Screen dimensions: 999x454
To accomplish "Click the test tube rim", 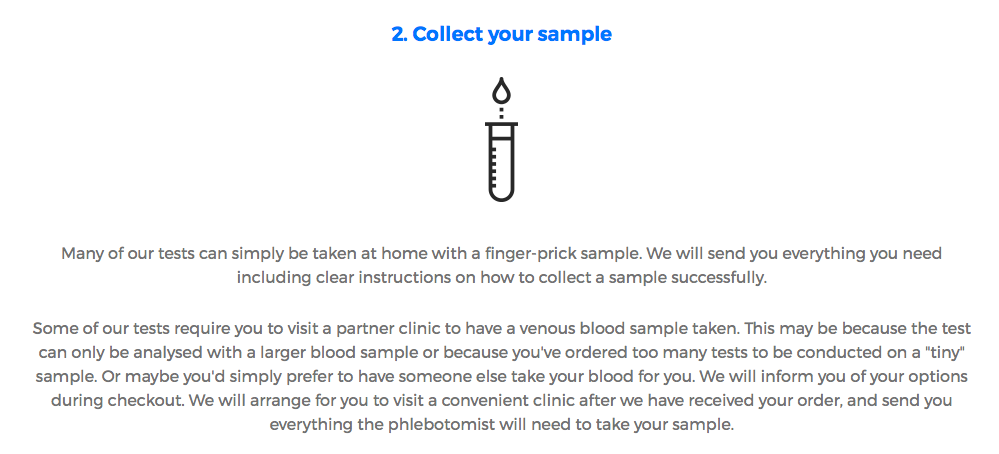I will coord(501,124).
